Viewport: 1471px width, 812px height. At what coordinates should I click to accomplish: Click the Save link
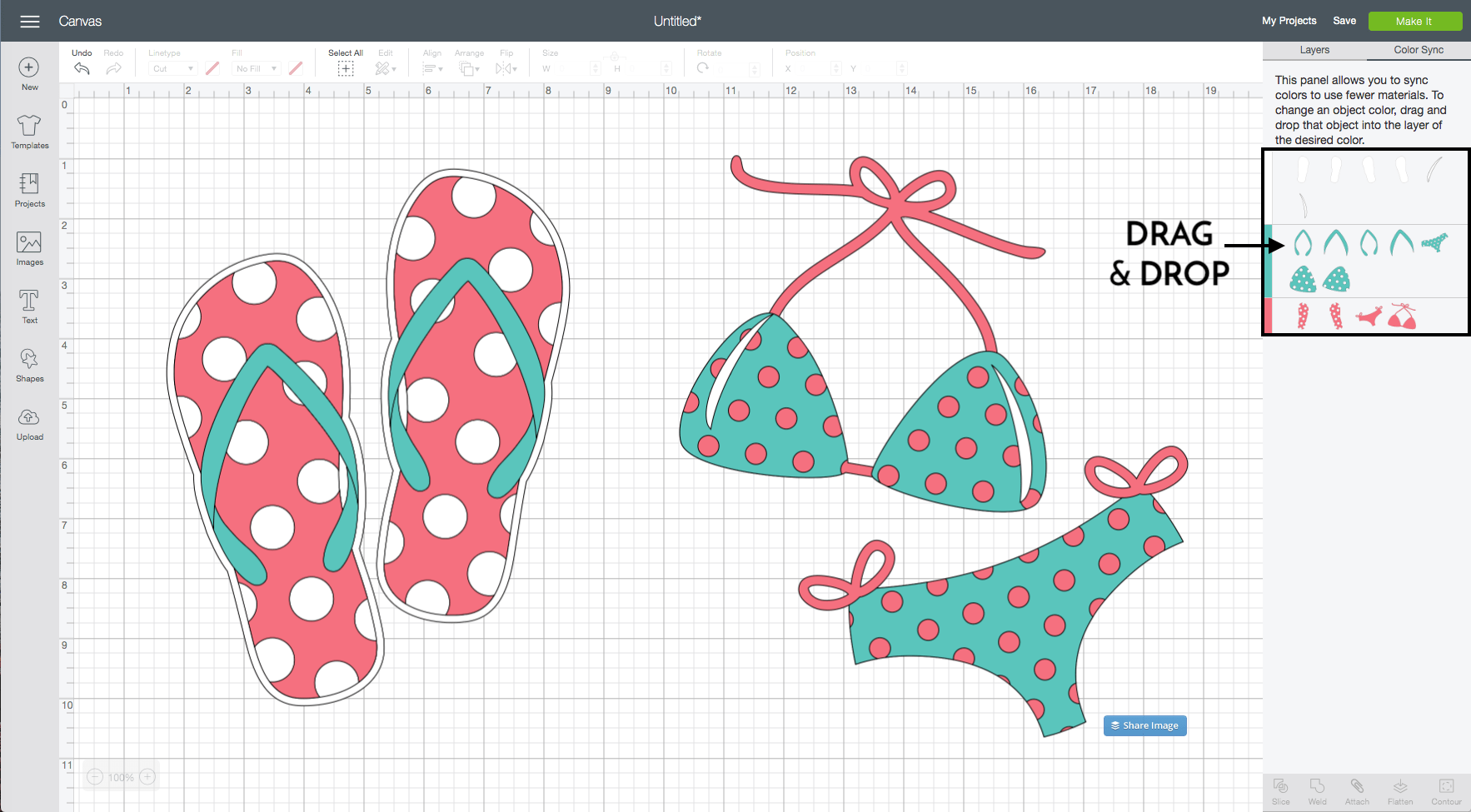point(1344,21)
